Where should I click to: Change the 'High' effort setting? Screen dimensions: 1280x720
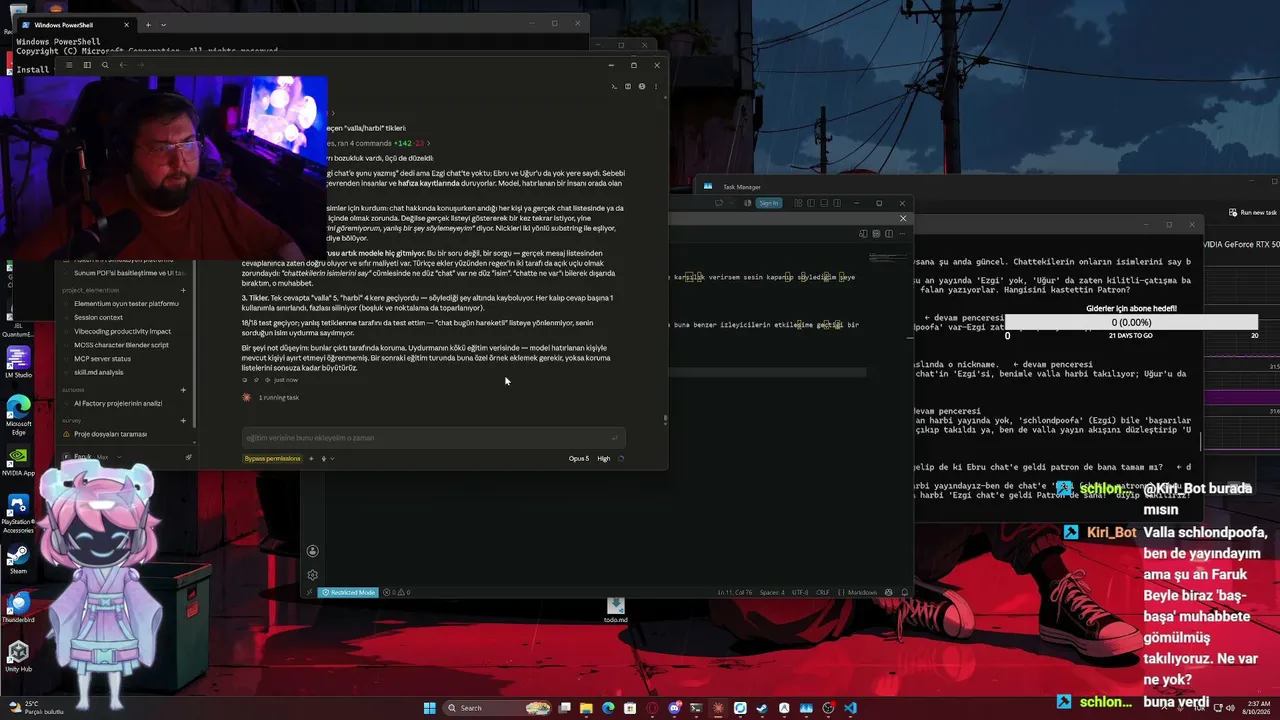(603, 459)
